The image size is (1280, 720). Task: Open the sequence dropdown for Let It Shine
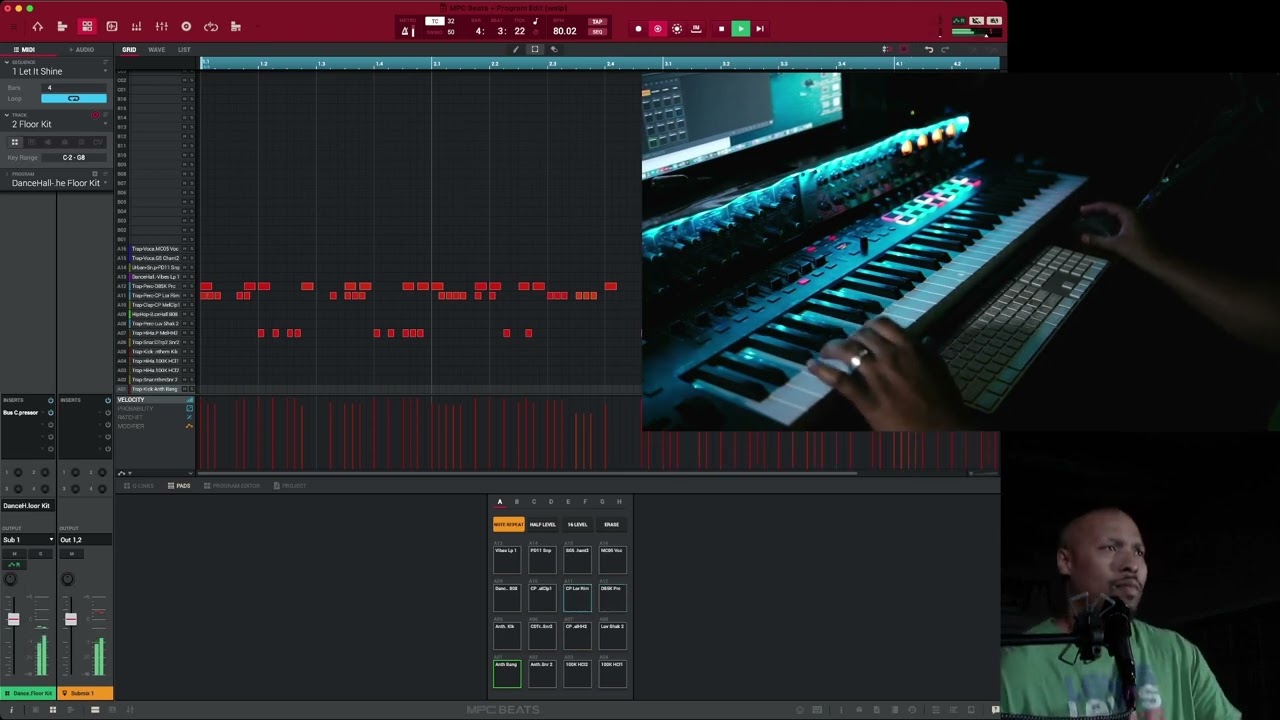click(x=104, y=71)
